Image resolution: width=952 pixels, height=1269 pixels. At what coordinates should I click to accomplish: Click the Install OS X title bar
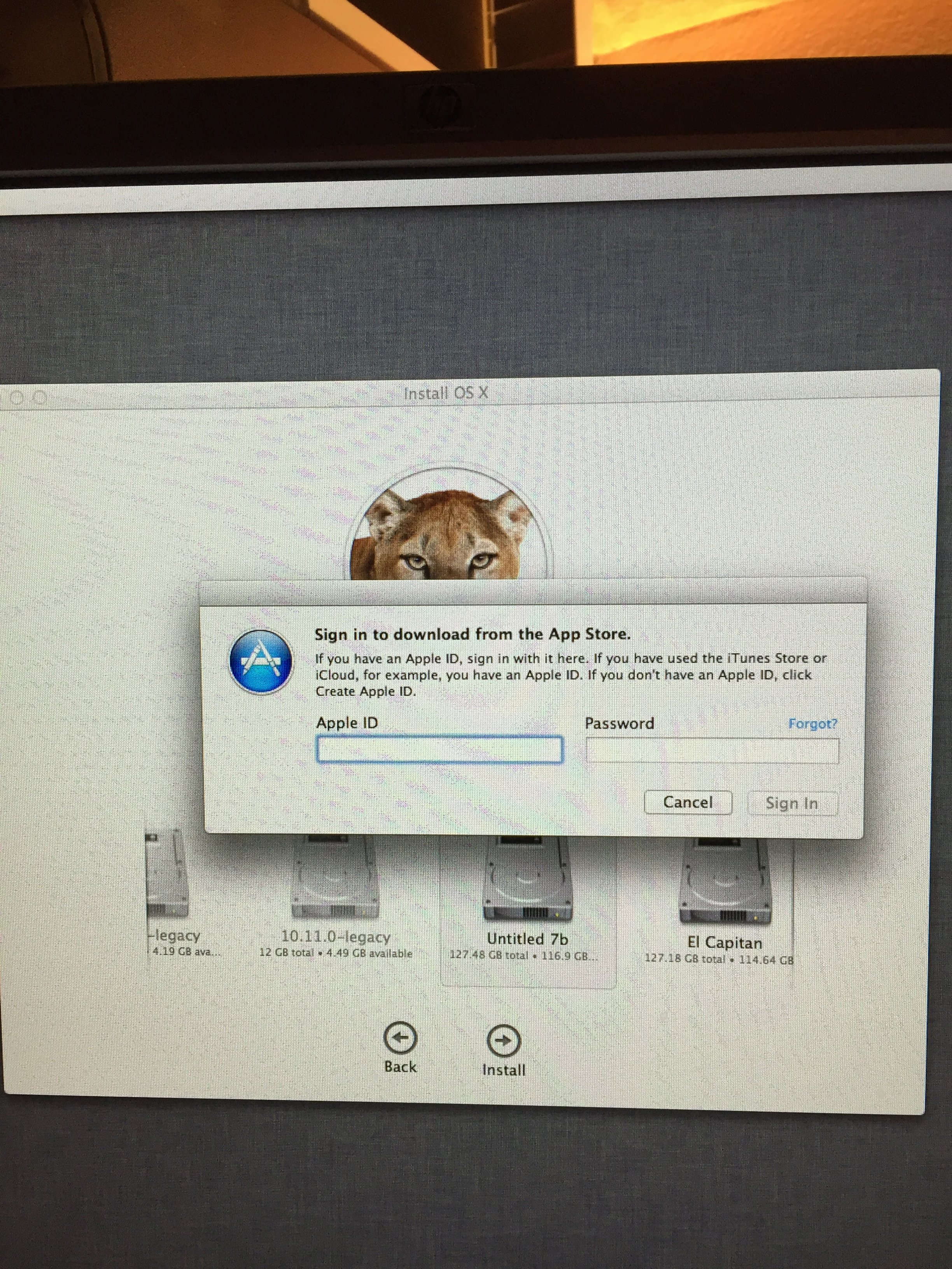[x=446, y=394]
